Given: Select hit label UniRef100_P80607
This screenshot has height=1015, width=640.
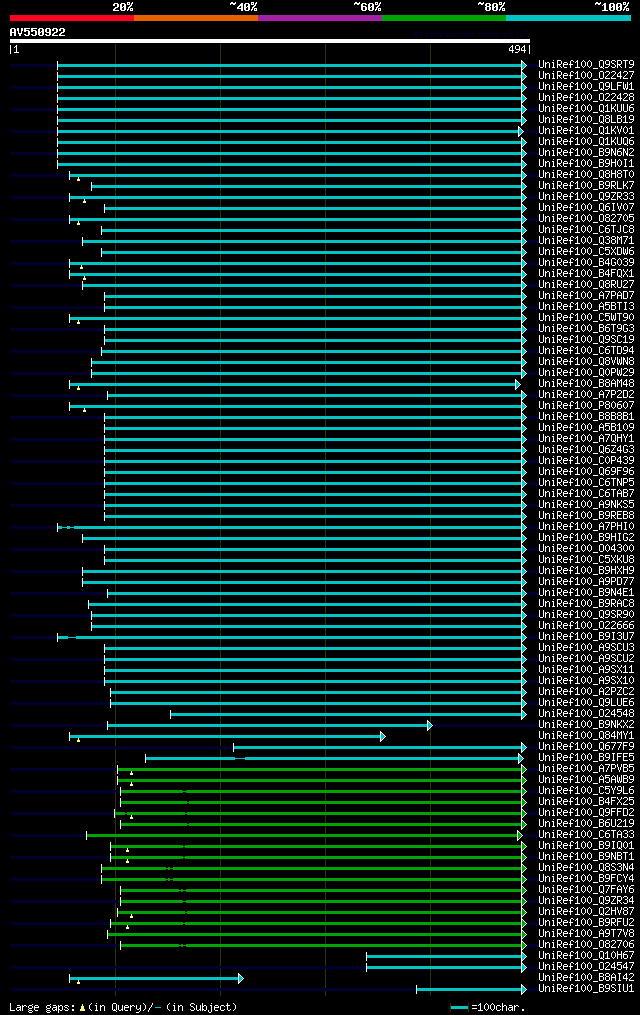Looking at the screenshot, I should (586, 406).
